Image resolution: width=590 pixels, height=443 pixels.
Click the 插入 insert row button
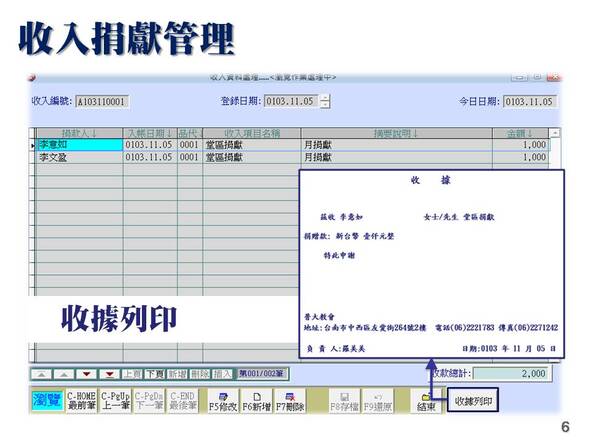tap(222, 374)
